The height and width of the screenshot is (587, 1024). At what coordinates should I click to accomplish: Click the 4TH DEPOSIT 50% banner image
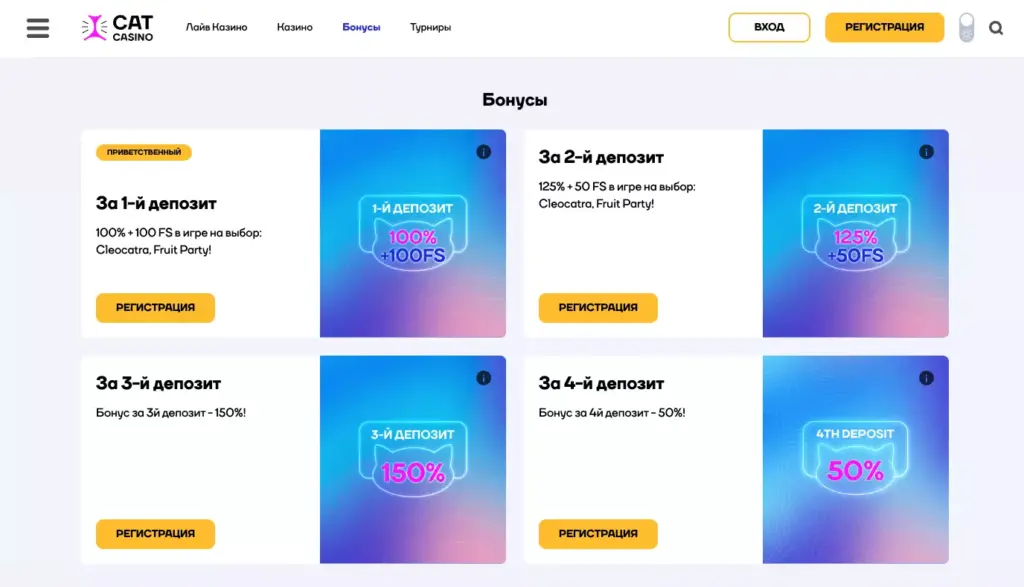(x=855, y=460)
